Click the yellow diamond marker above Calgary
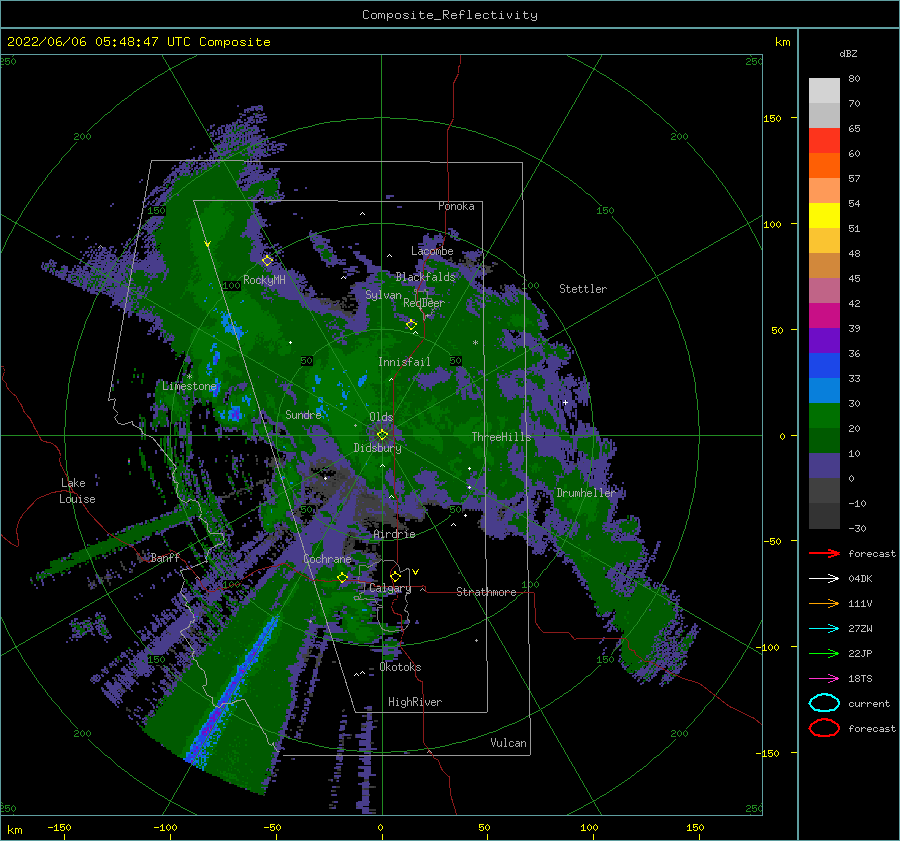Image resolution: width=900 pixels, height=841 pixels. pyautogui.click(x=395, y=576)
